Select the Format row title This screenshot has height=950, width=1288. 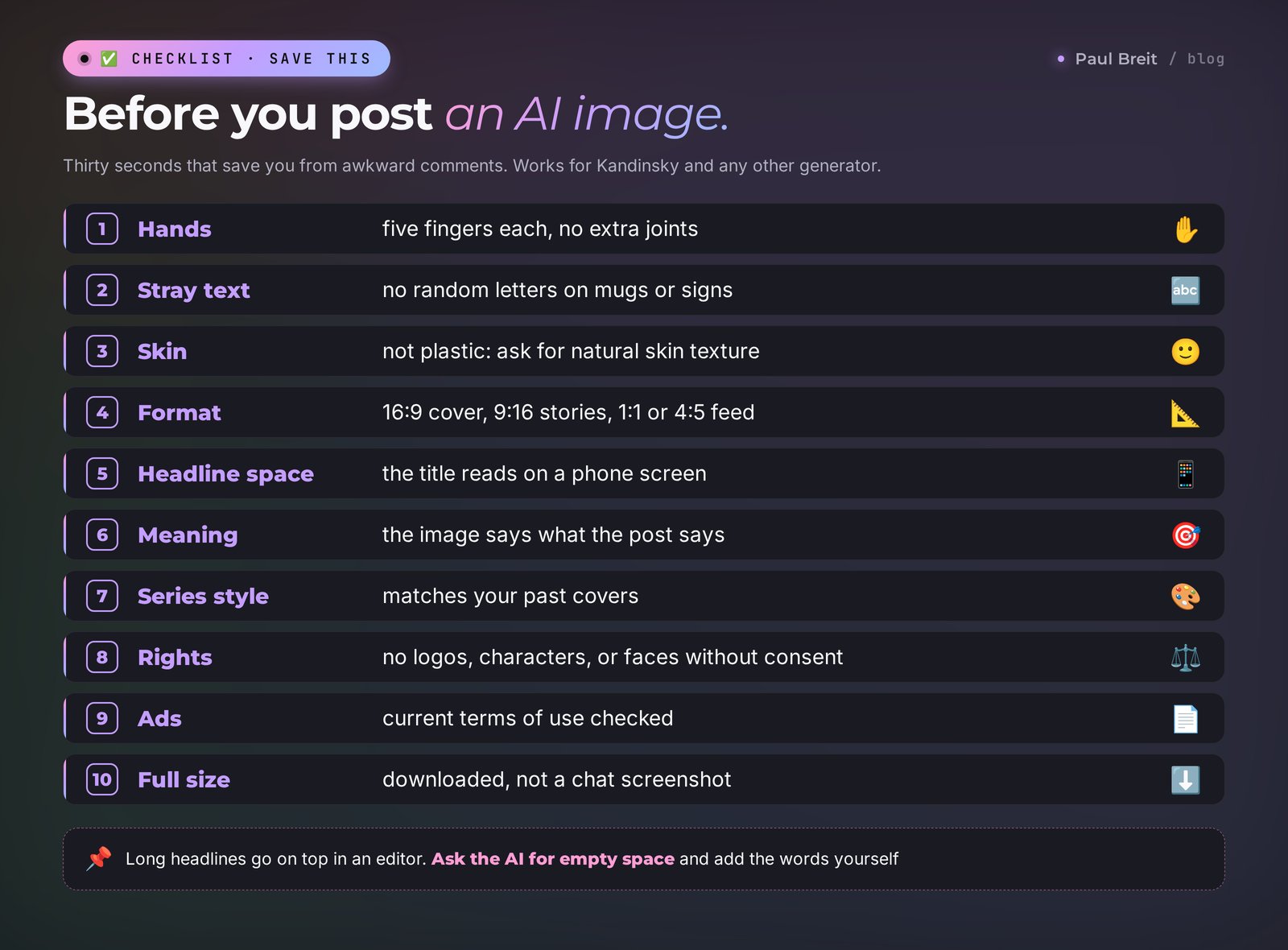click(x=180, y=413)
